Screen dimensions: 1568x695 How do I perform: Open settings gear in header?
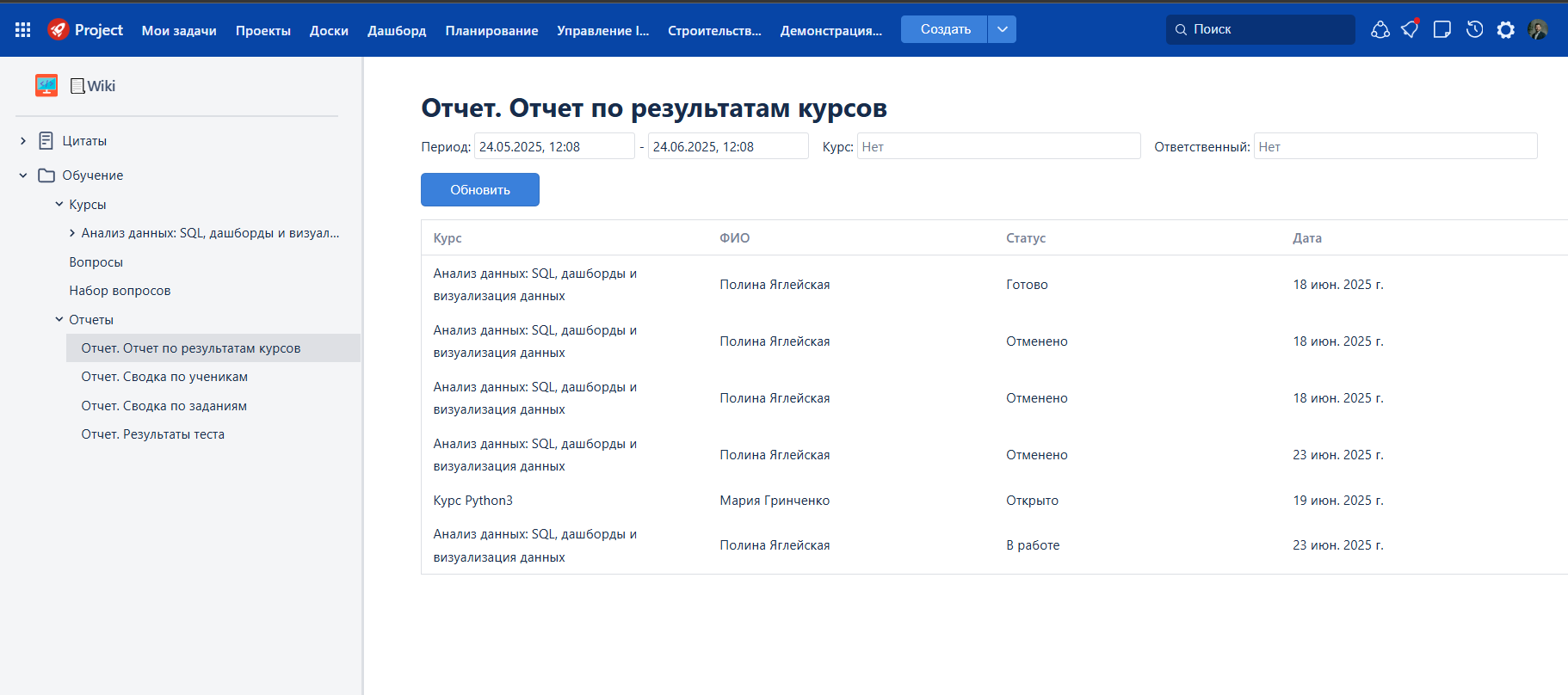[1506, 29]
